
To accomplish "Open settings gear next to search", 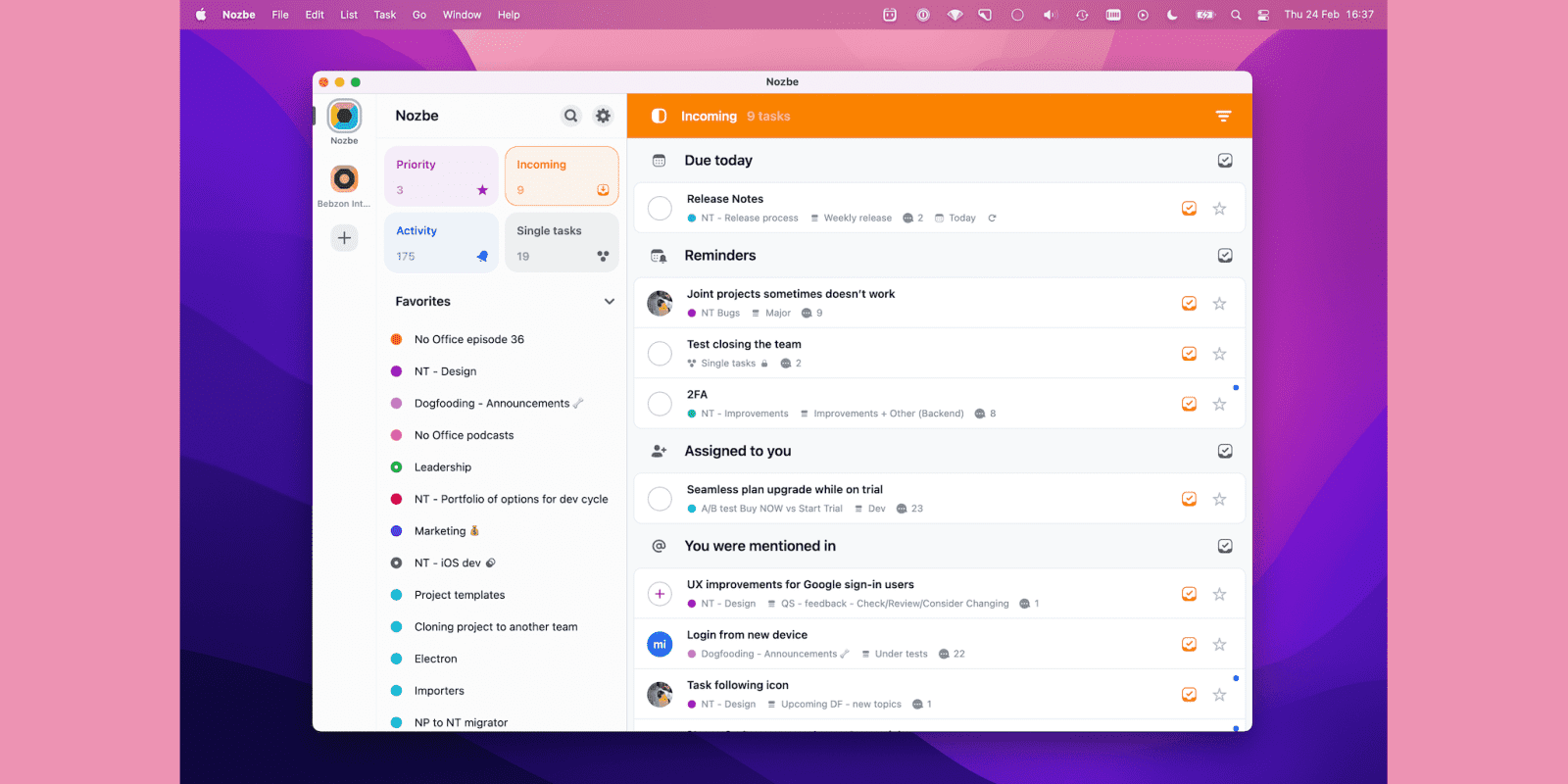I will click(x=603, y=116).
